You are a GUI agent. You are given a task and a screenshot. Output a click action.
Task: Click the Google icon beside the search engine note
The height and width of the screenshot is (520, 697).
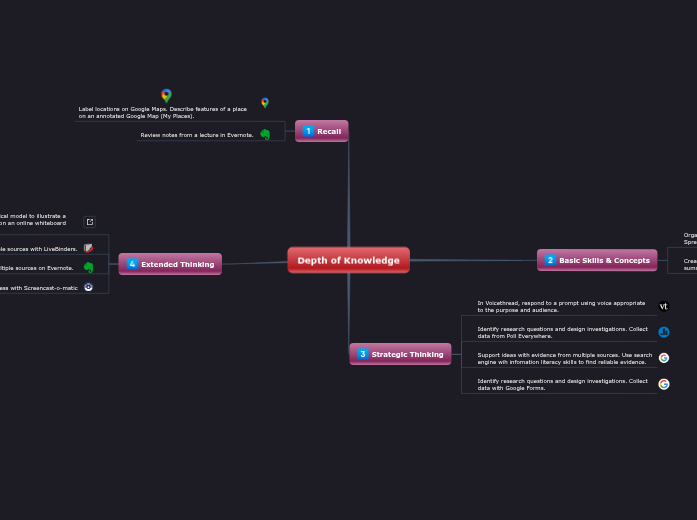[664, 358]
